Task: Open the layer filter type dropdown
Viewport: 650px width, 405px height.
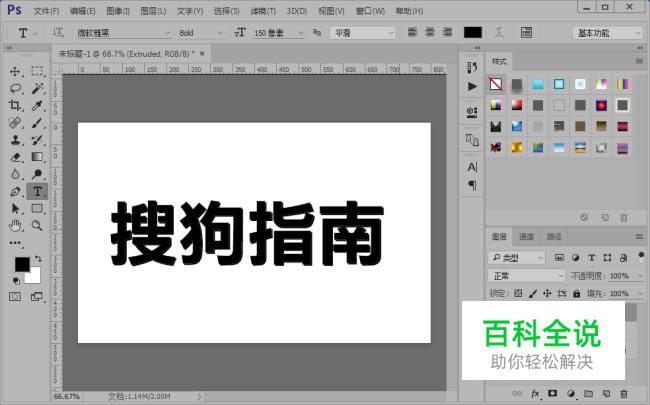Action: tap(516, 258)
